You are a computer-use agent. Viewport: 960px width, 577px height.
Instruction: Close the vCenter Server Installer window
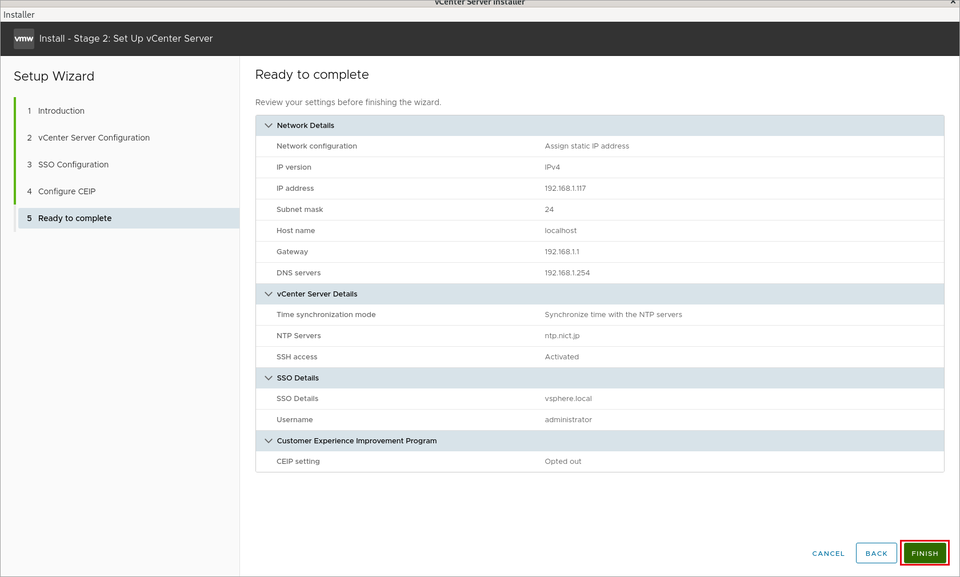(x=953, y=3)
